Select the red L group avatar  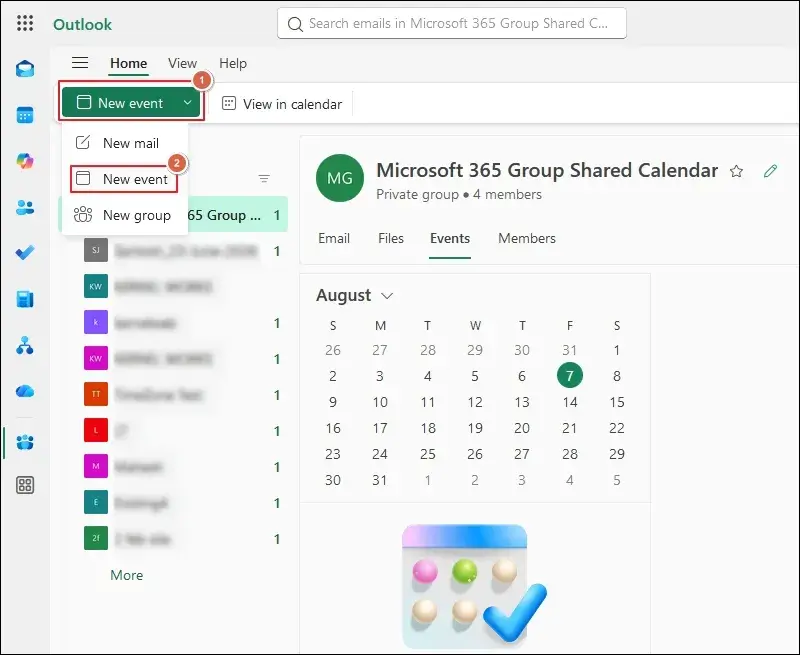(96, 430)
